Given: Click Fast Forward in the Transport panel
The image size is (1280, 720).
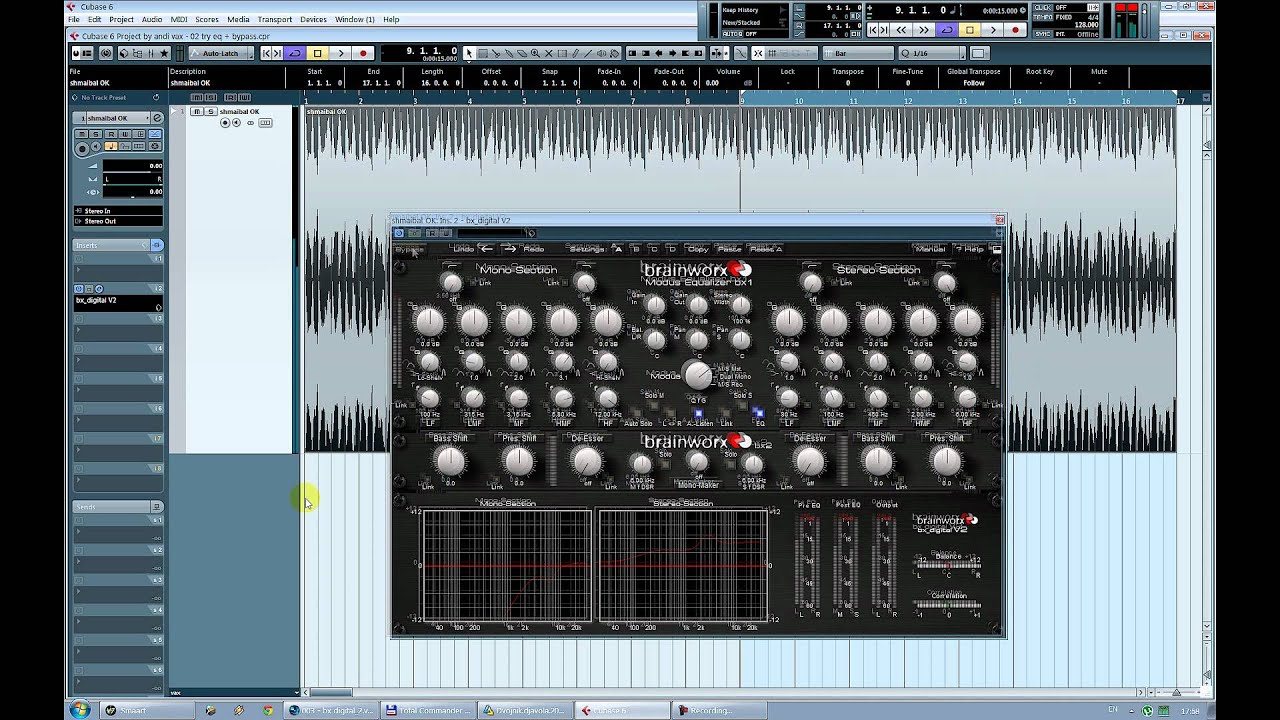Looking at the screenshot, I should [924, 30].
